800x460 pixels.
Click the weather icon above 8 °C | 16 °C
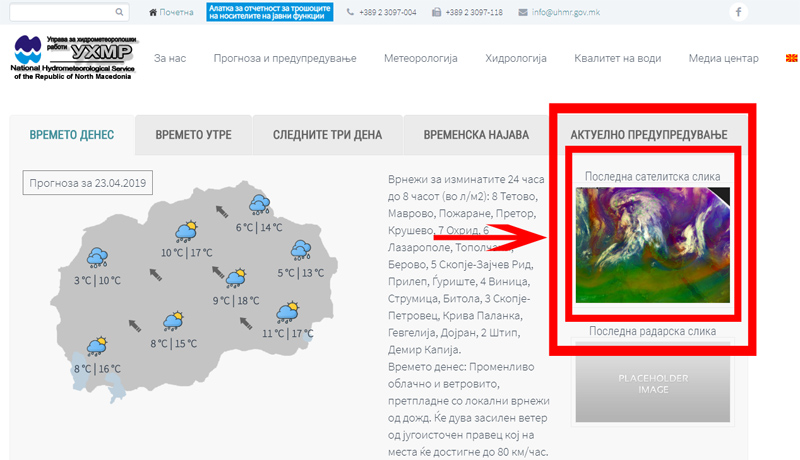click(x=97, y=346)
